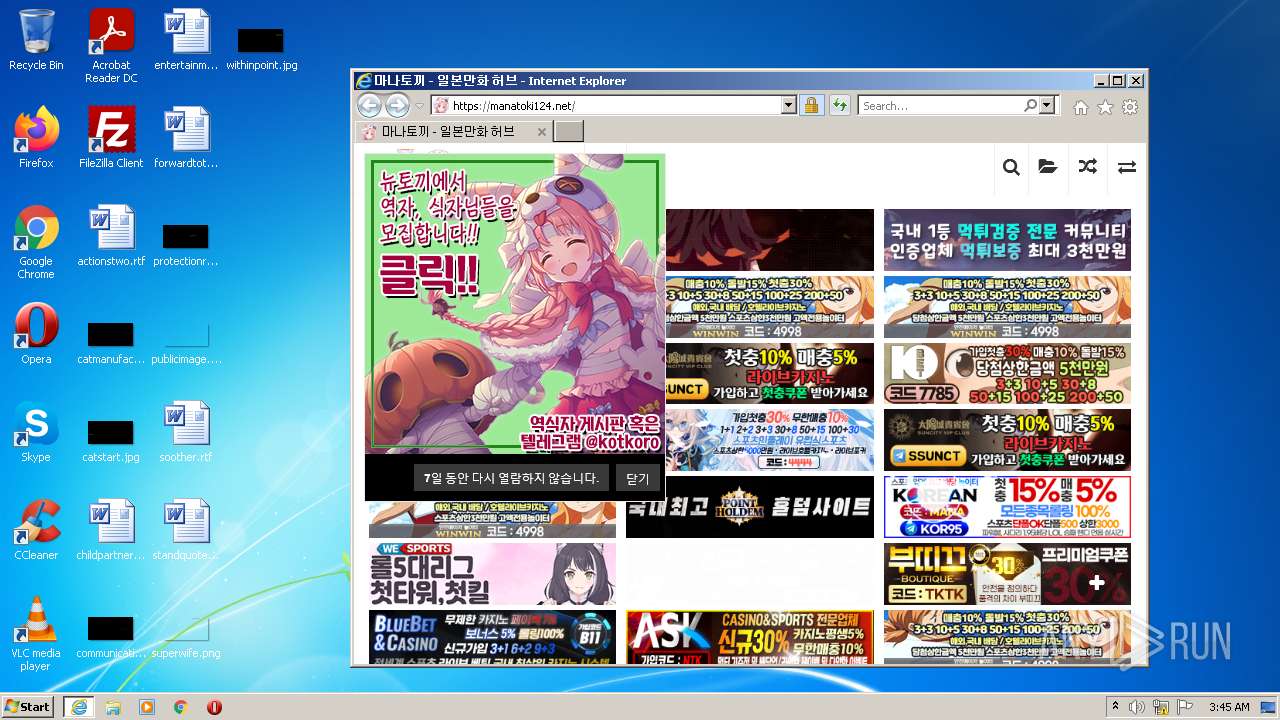Open Firefox desktop shortcut
1280x720 pixels.
pos(36,138)
